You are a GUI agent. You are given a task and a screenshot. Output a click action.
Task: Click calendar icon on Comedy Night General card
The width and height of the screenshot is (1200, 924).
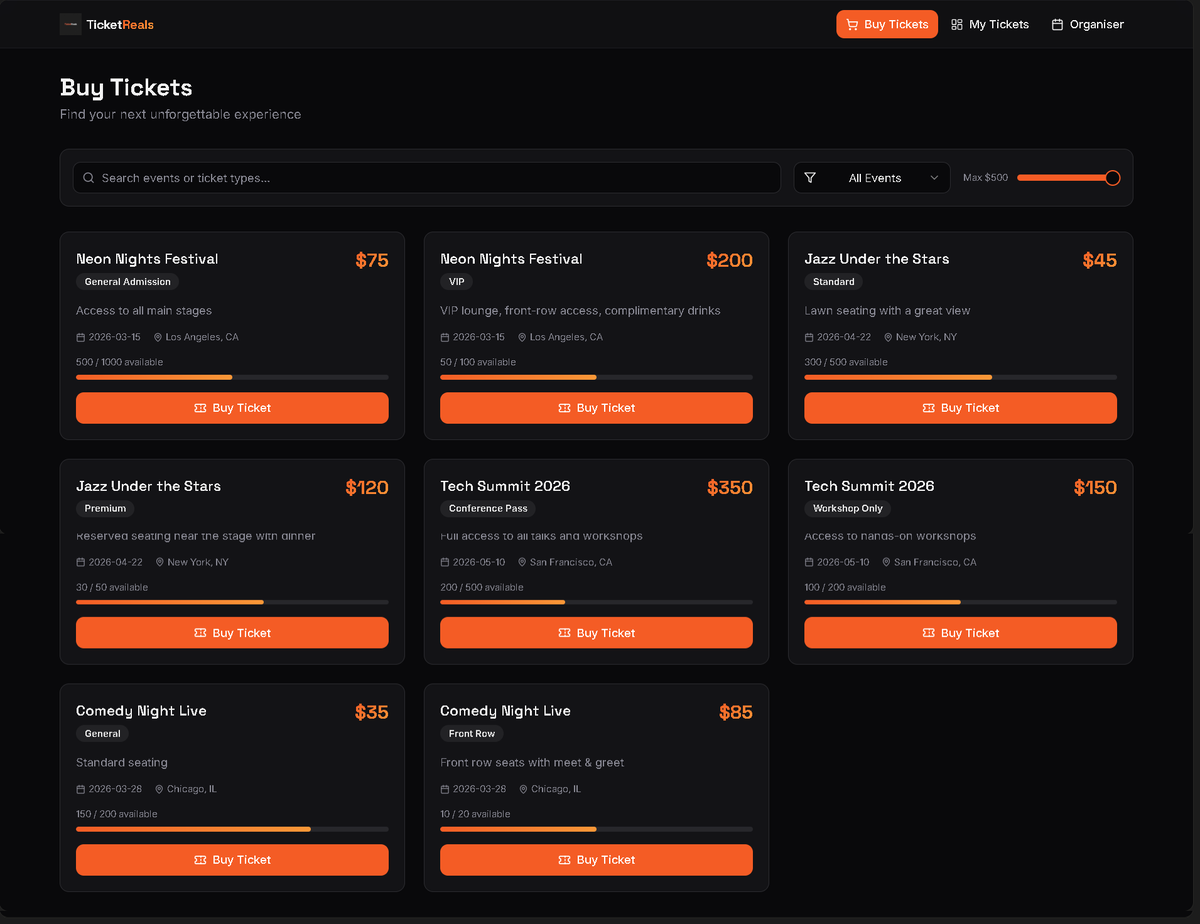81,789
